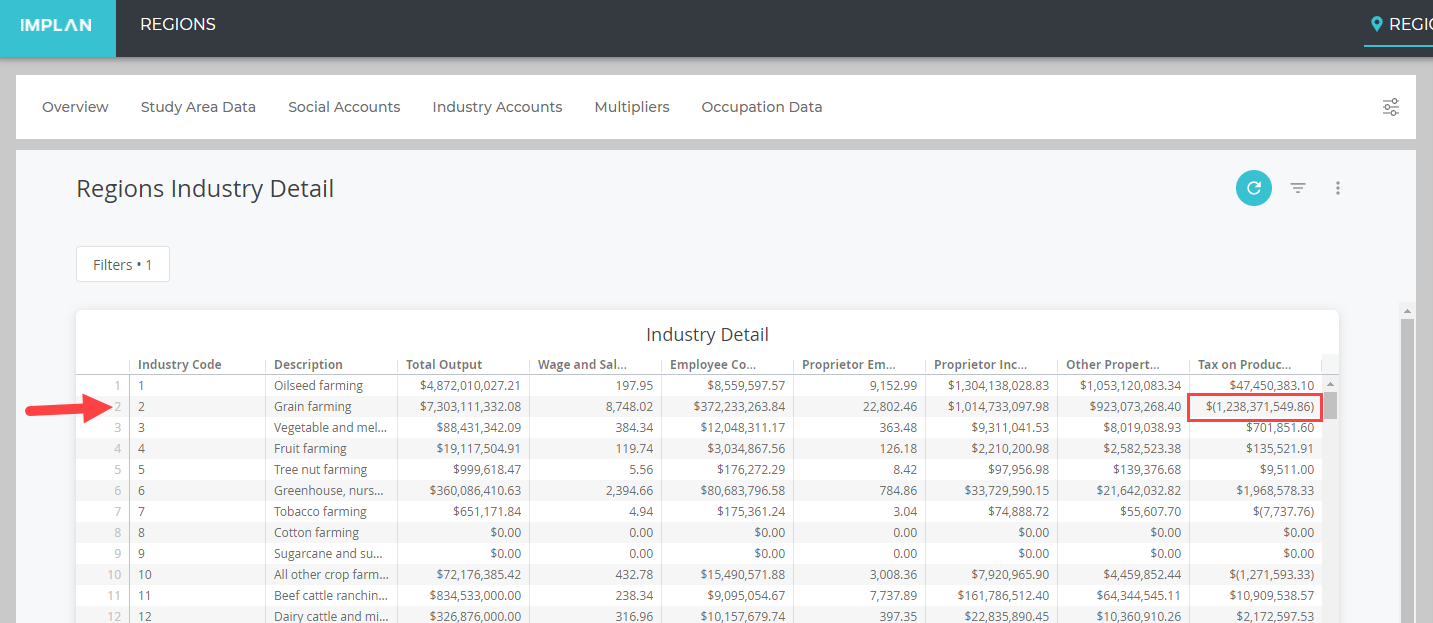
Task: Click the Filters • 1 button
Action: 123,265
